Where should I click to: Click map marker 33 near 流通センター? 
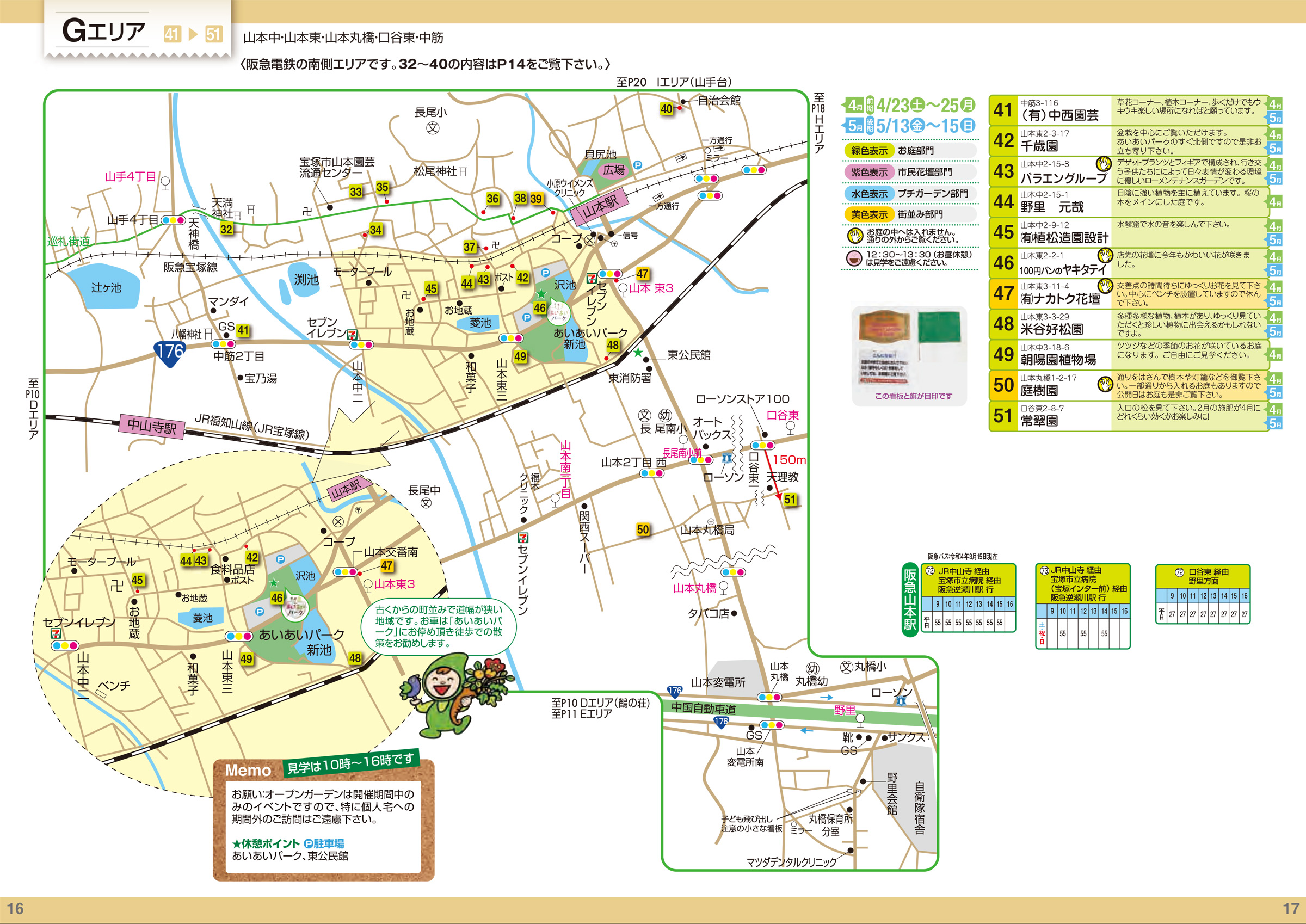click(355, 192)
